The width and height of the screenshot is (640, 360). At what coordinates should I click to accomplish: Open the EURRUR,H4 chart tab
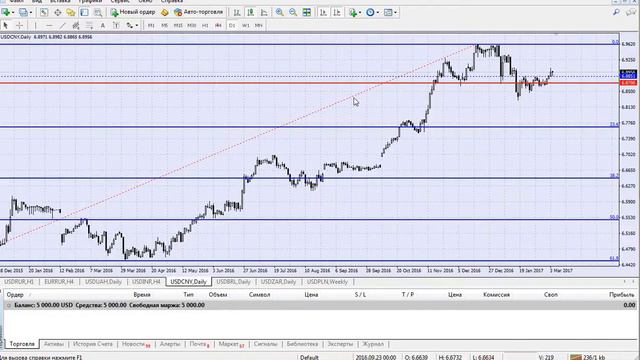(x=59, y=282)
